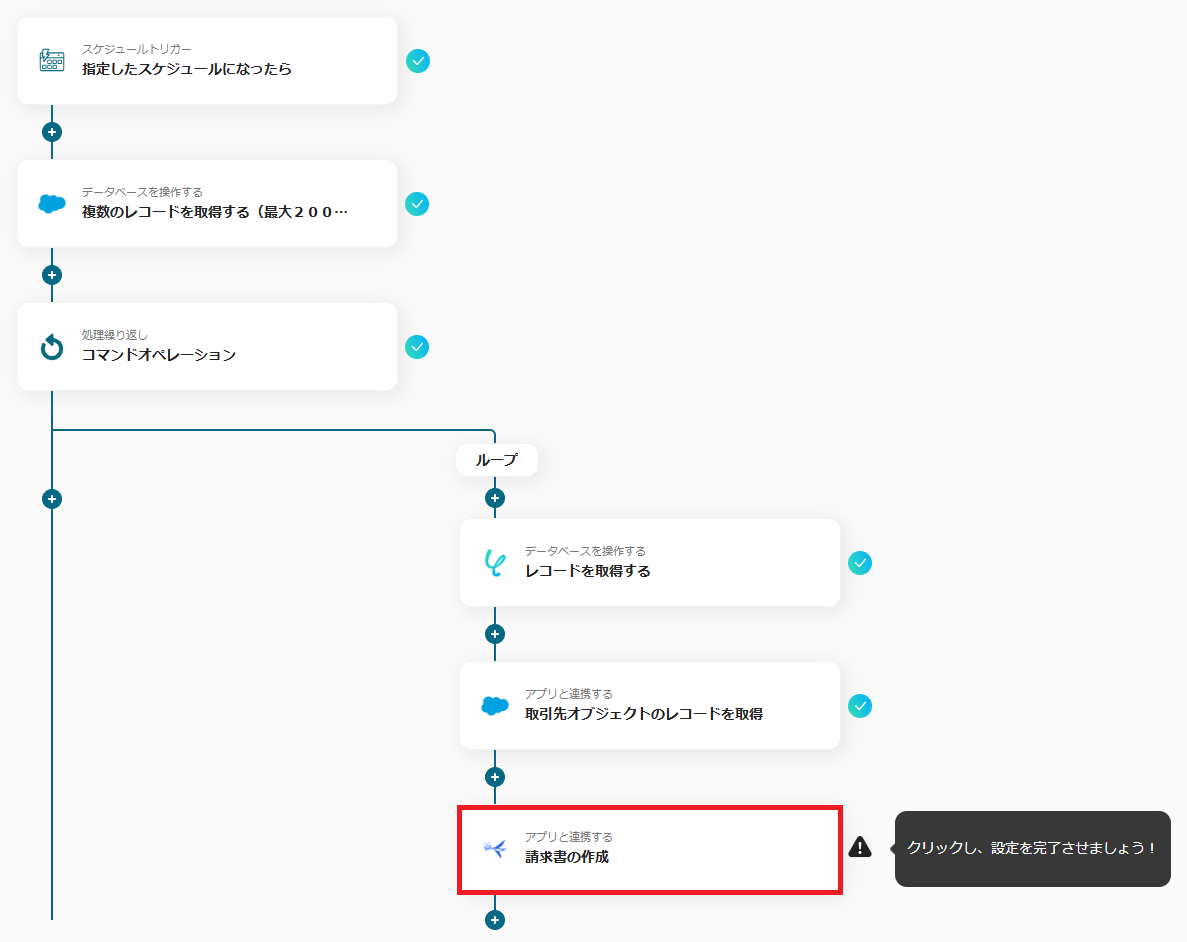Click アプリと連携する caption above 取引先オブジェクトのレコードを取得

click(x=569, y=694)
